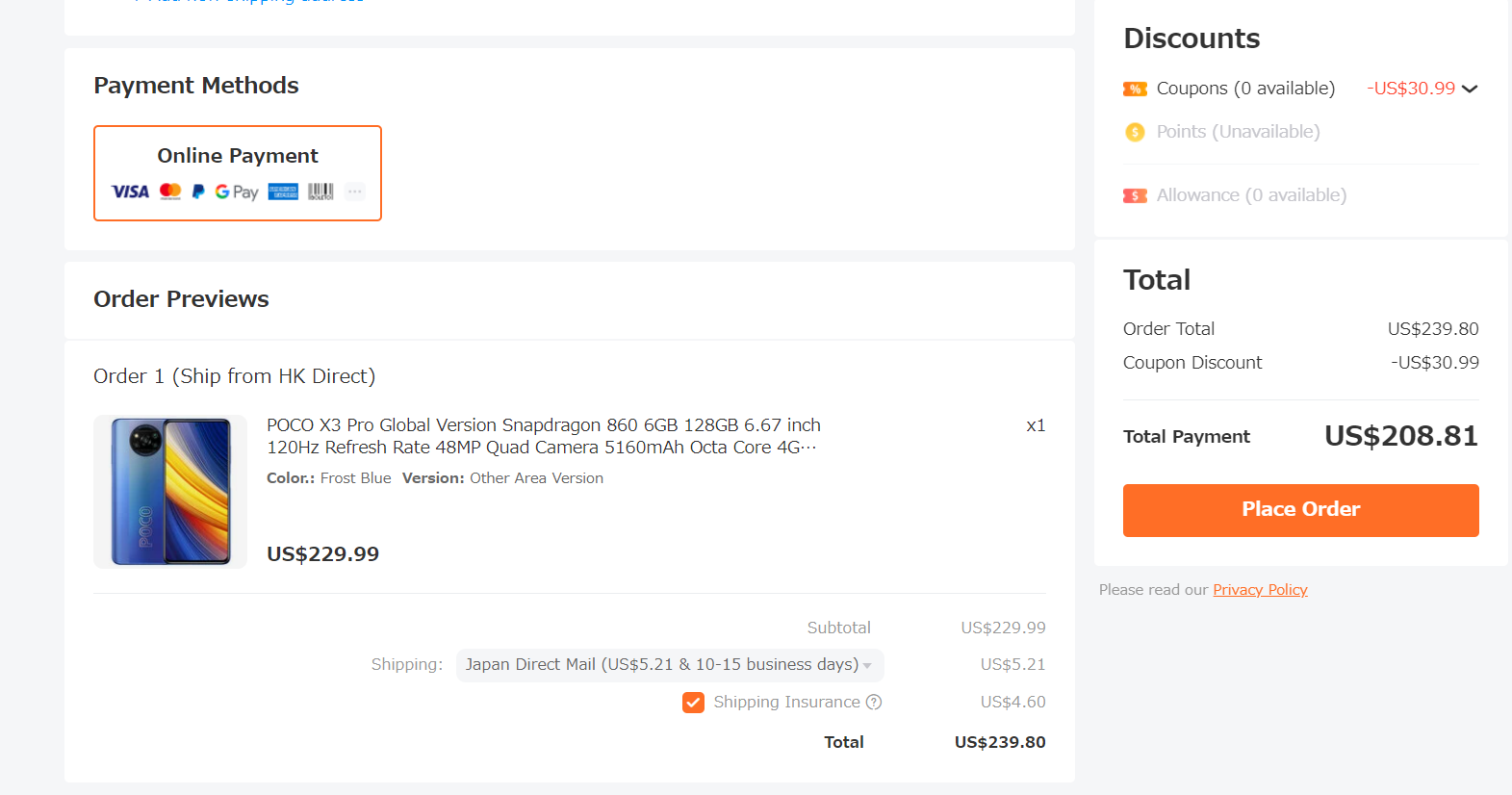
Task: Click the POCO X3 Pro product thumbnail
Action: [170, 492]
